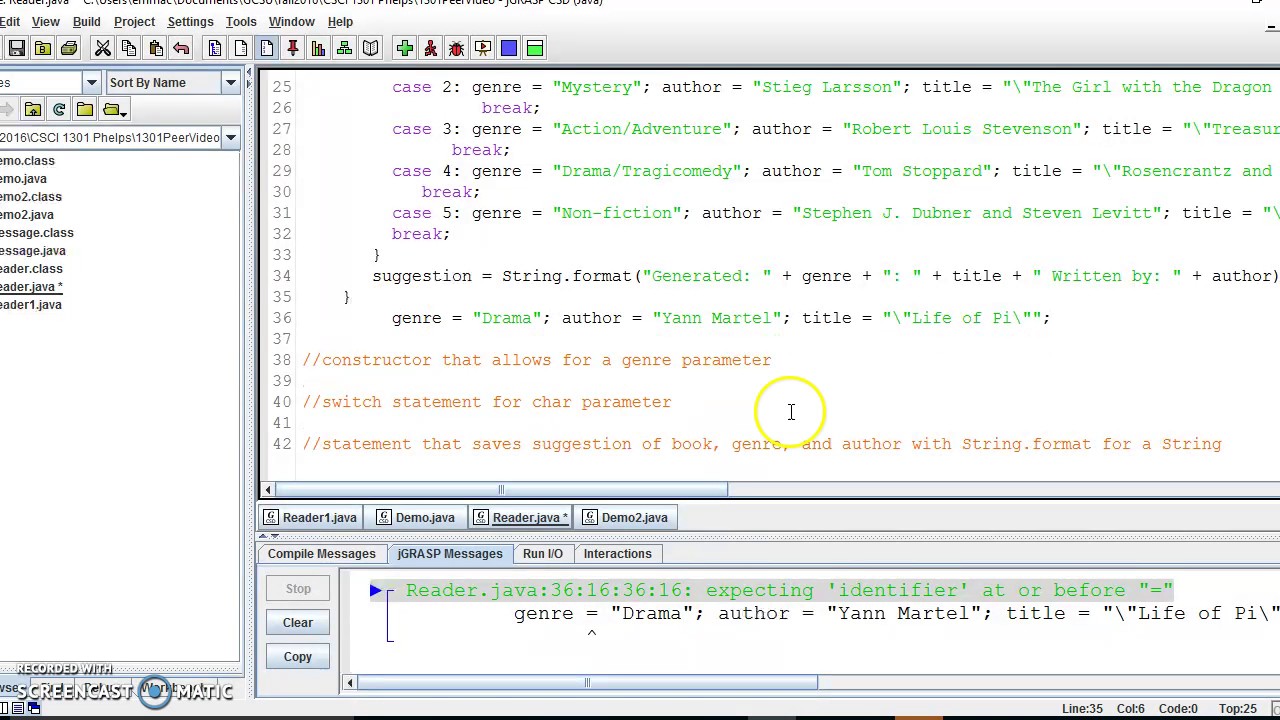1280x720 pixels.
Task: Switch to the Reader1.java editor tab
Action: coord(310,518)
